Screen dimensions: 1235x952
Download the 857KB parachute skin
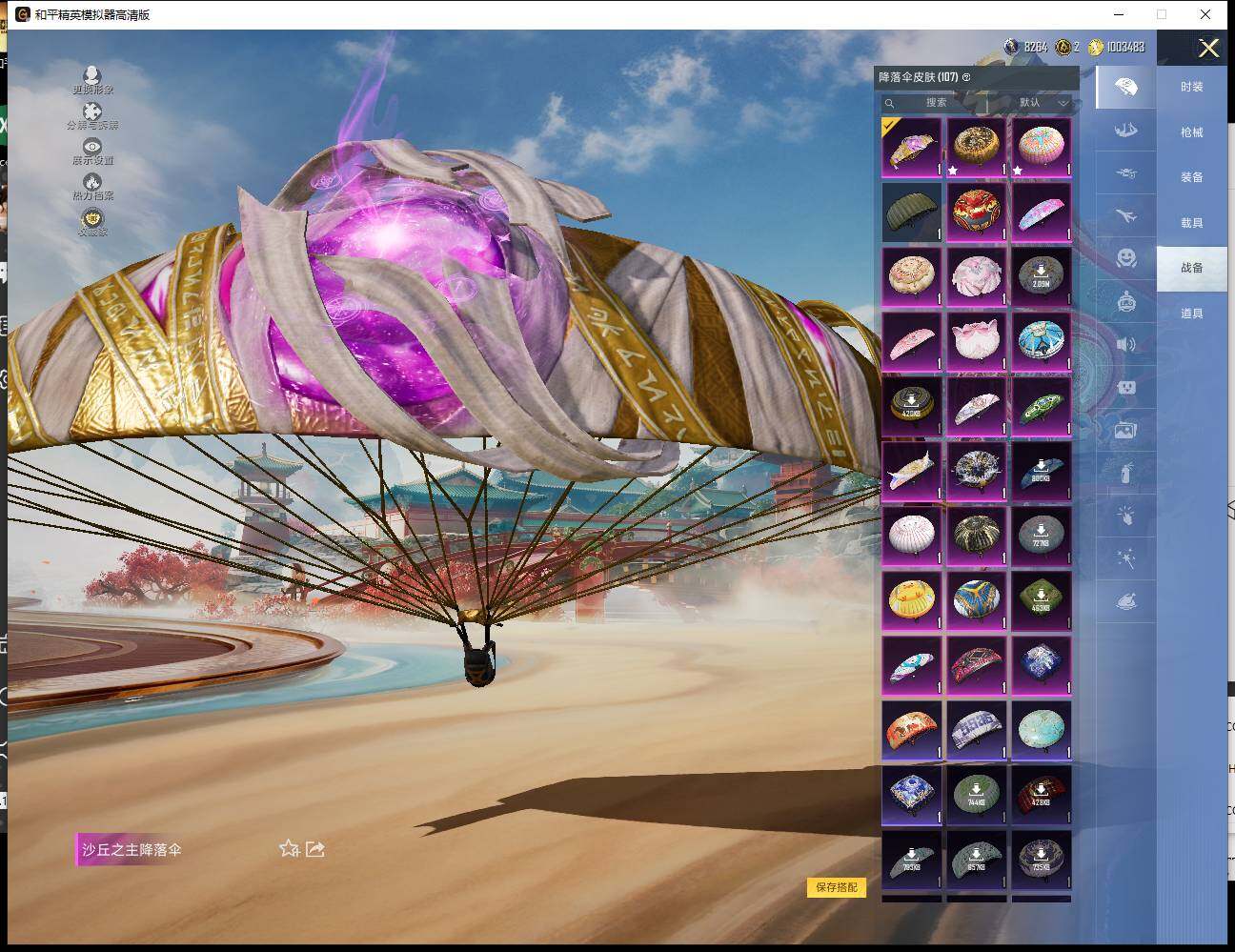[977, 861]
